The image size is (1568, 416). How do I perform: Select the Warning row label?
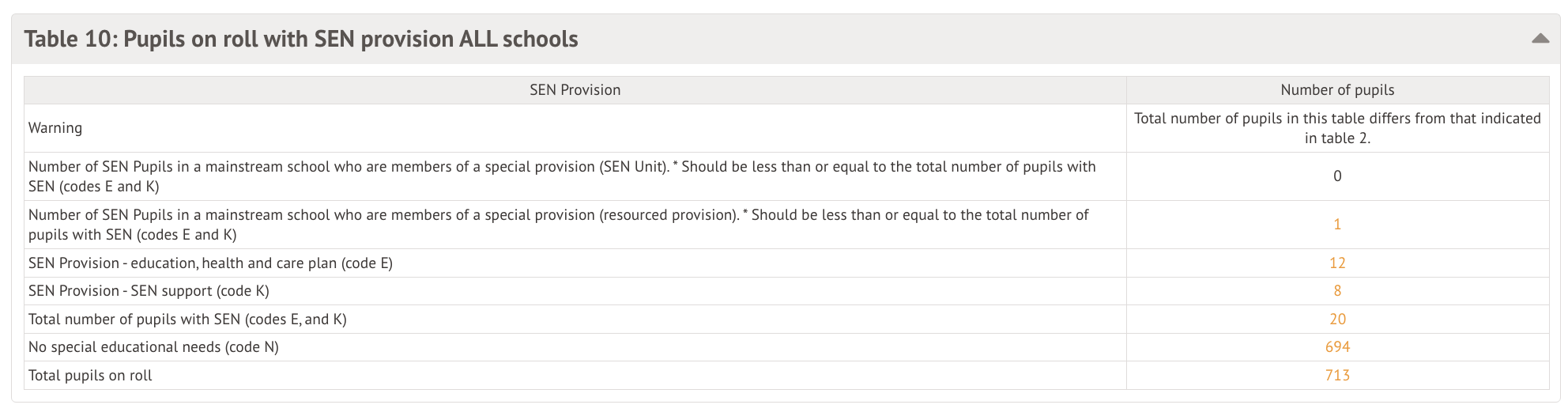click(x=55, y=128)
